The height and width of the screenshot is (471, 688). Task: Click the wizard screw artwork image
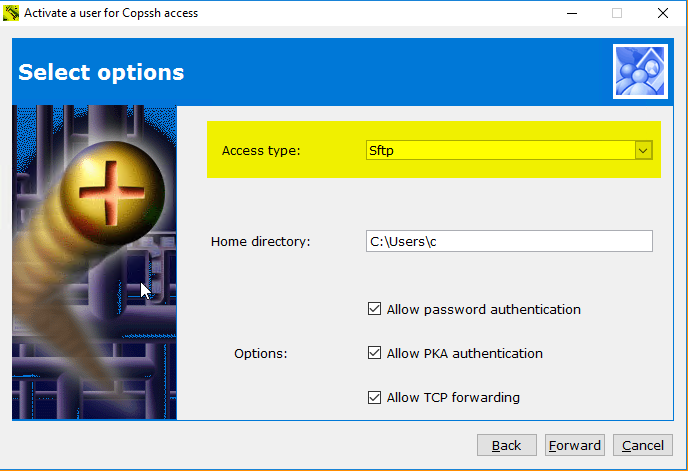tap(94, 262)
